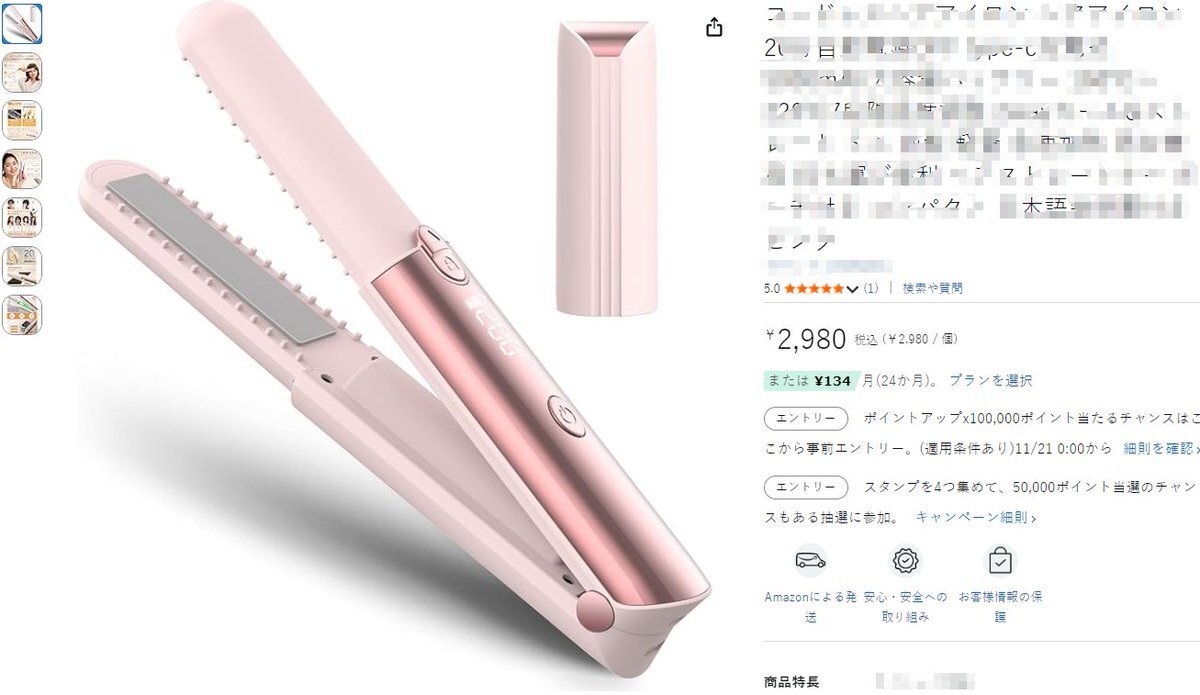Click the share icon above the product image
The width and height of the screenshot is (1200, 695).
714,28
